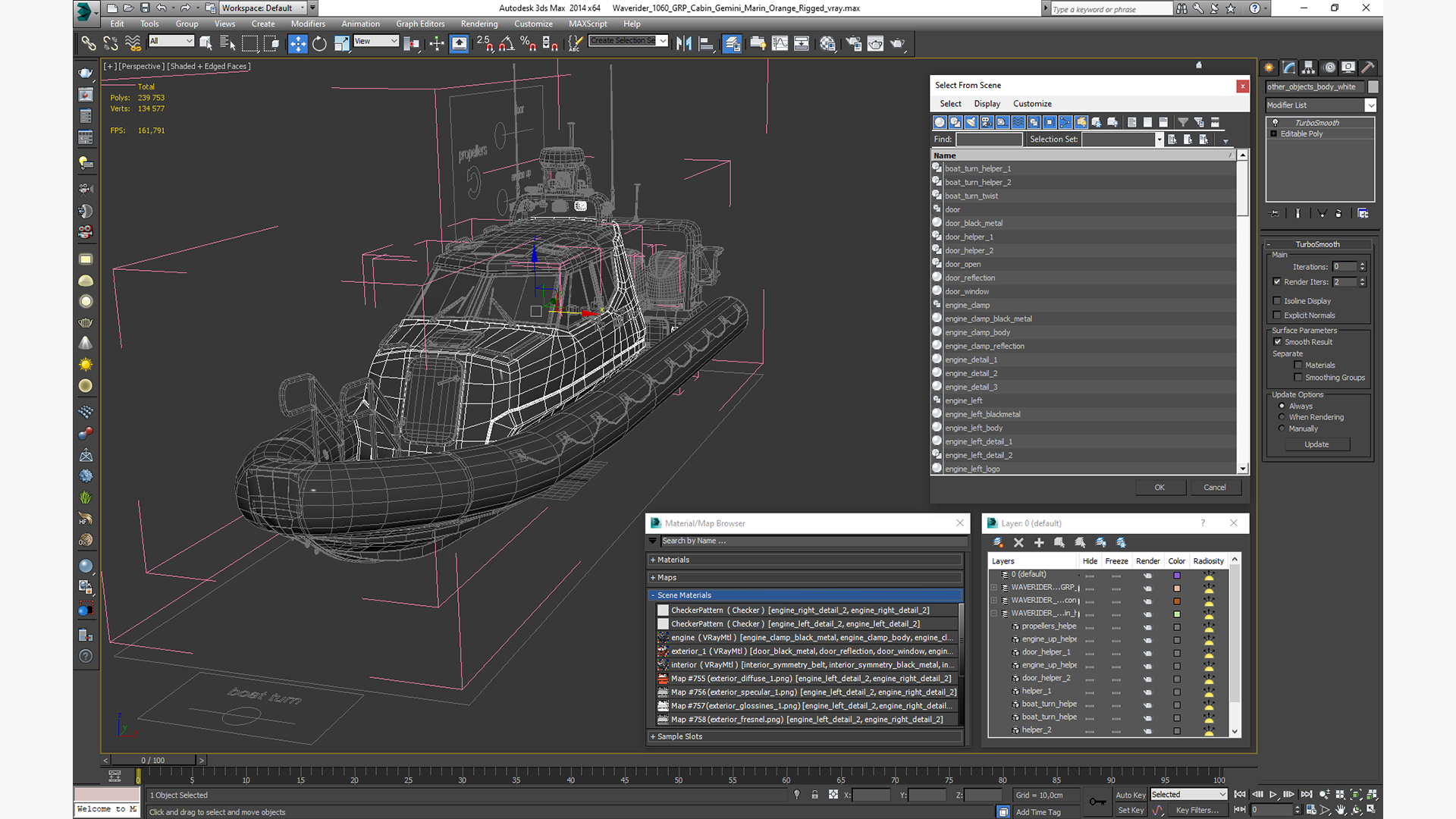Open Display menu in Select From Scene
Screen dimensions: 1456x819
coord(987,104)
